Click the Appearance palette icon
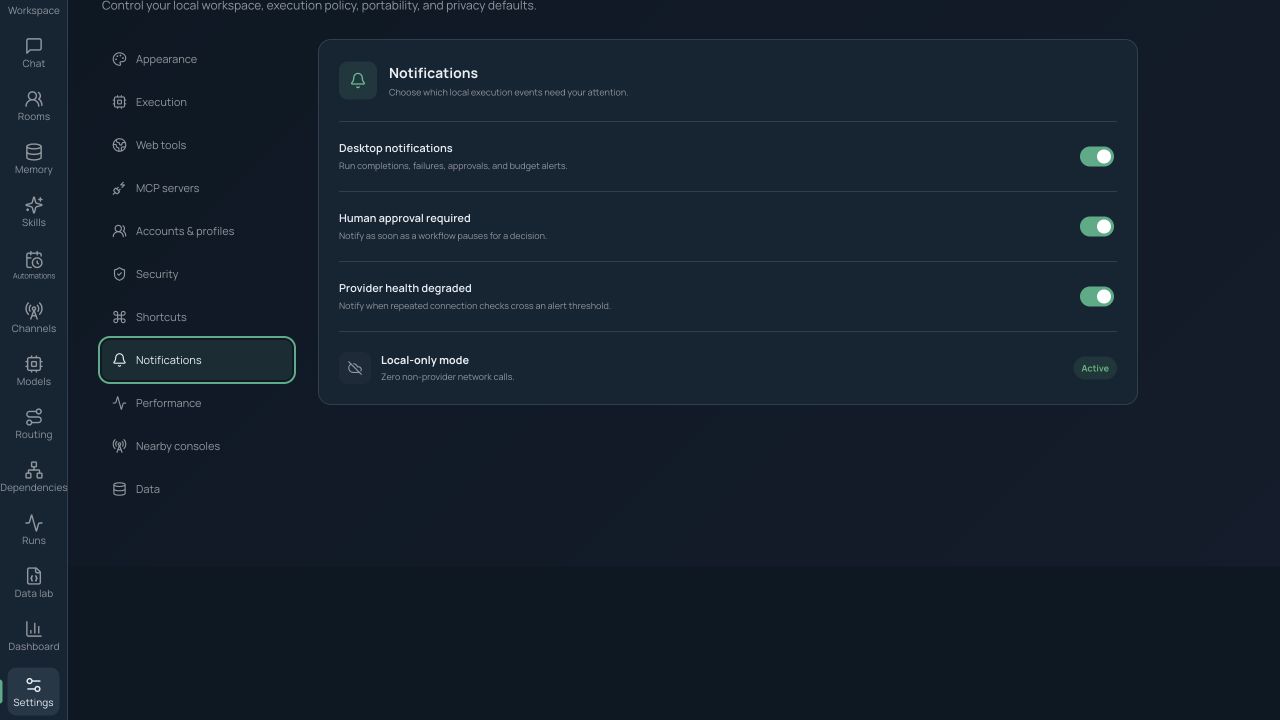Image resolution: width=1280 pixels, height=720 pixels. [119, 59]
